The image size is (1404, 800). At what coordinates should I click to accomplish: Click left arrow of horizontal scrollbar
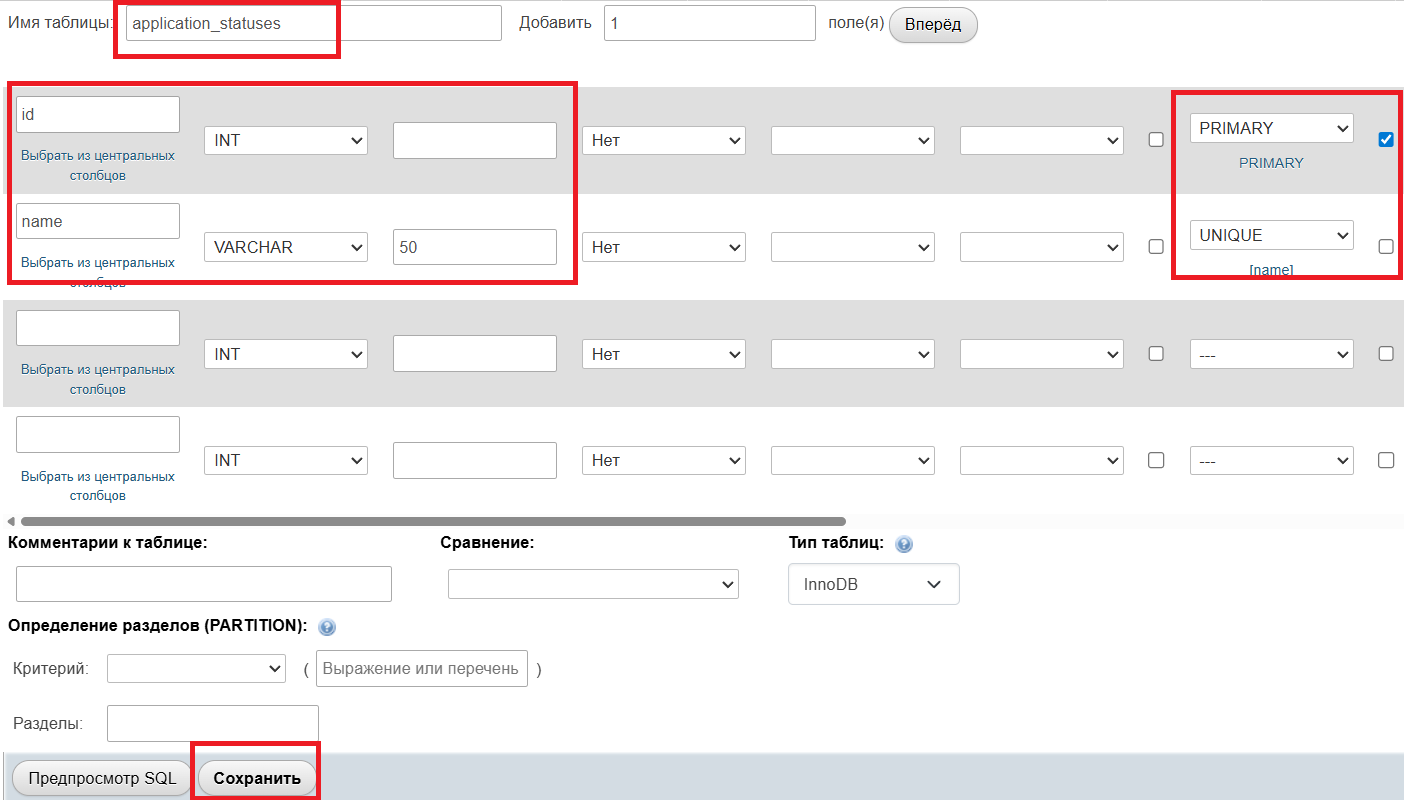11,521
